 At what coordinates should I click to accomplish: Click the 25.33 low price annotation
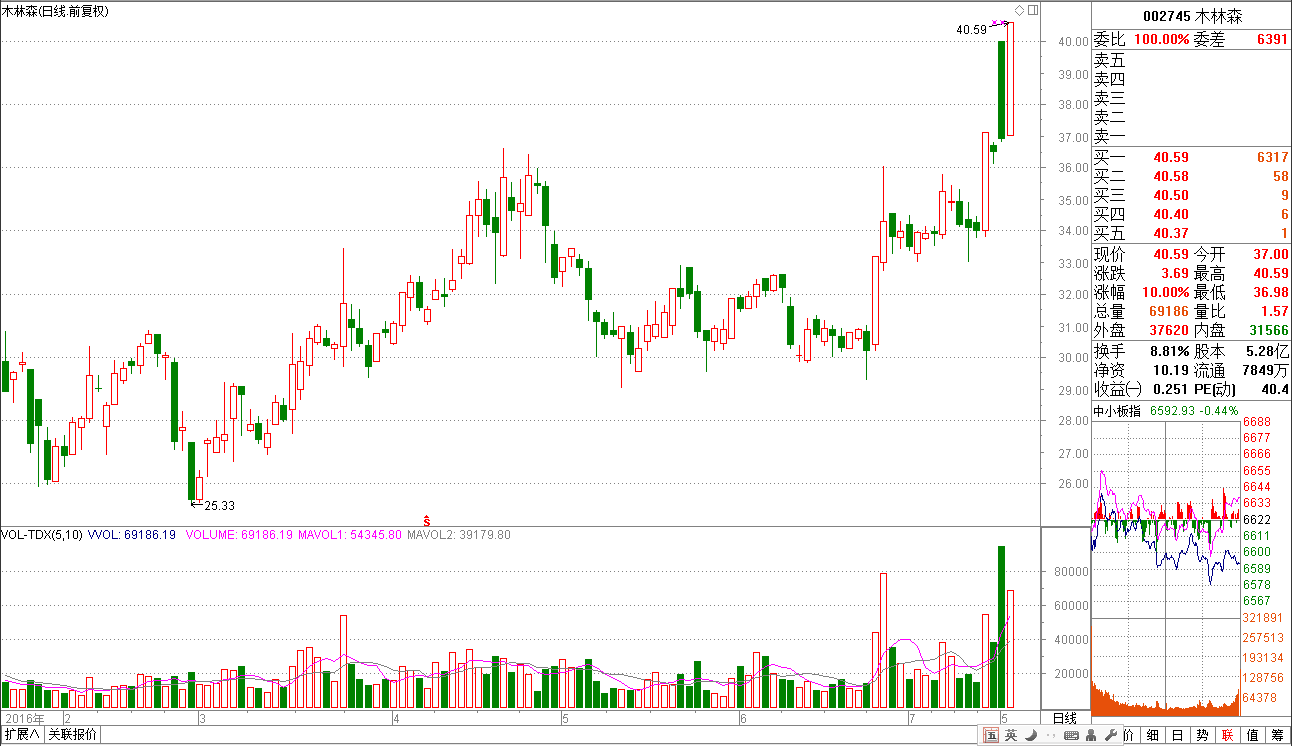coord(220,505)
